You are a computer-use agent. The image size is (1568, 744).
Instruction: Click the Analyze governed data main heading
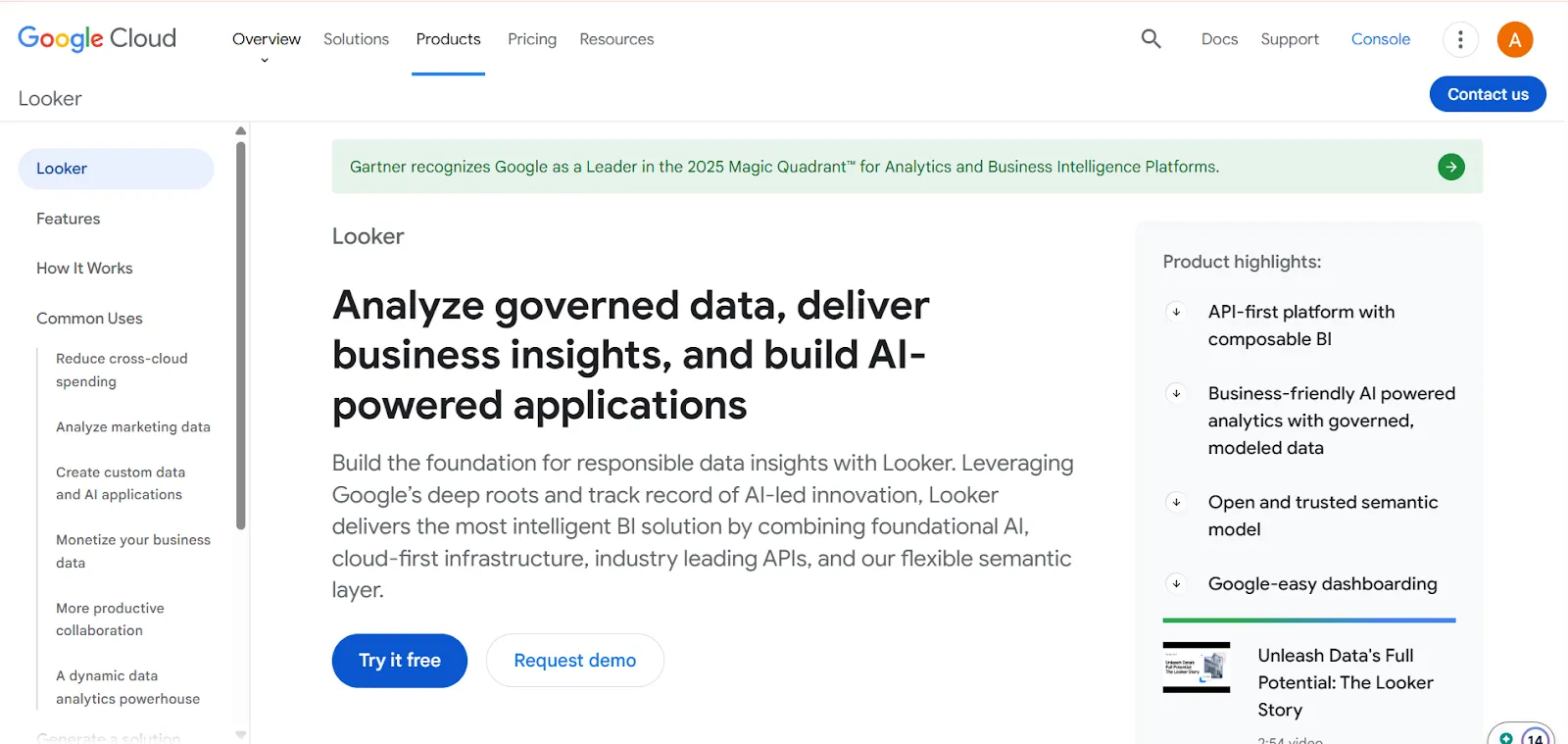click(630, 355)
